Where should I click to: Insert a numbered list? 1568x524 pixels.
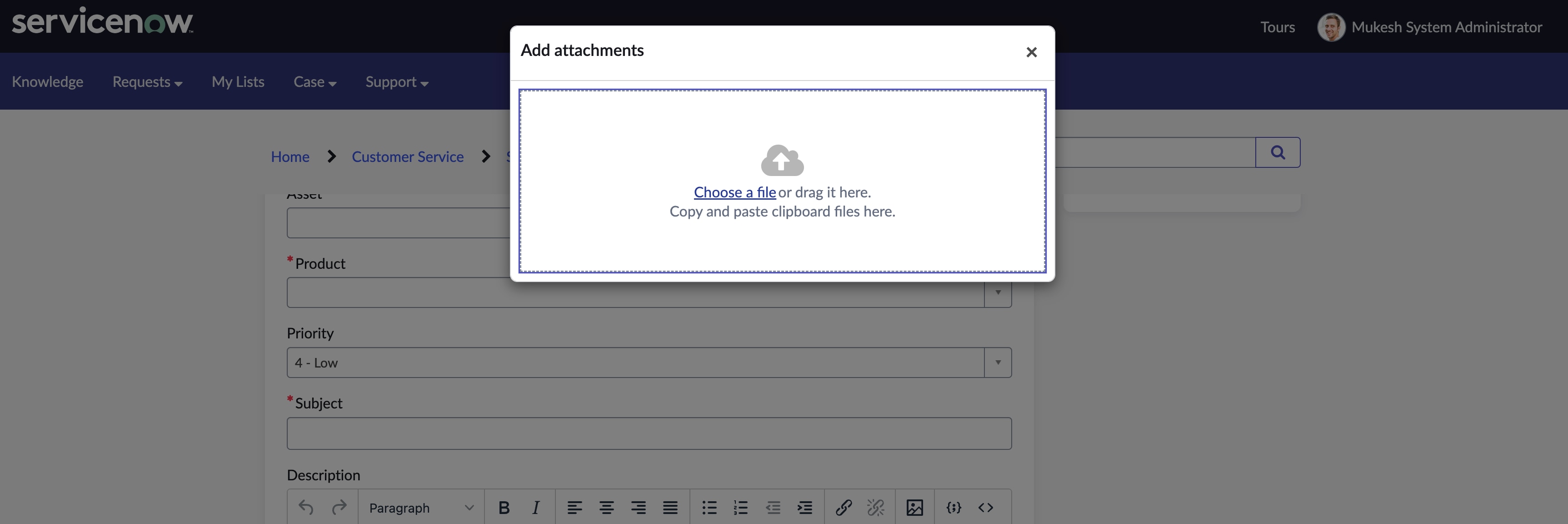click(741, 508)
